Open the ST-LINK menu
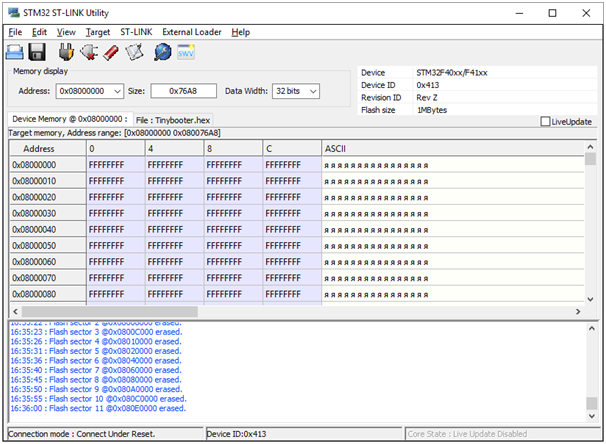The height and width of the screenshot is (444, 606). coord(136,32)
